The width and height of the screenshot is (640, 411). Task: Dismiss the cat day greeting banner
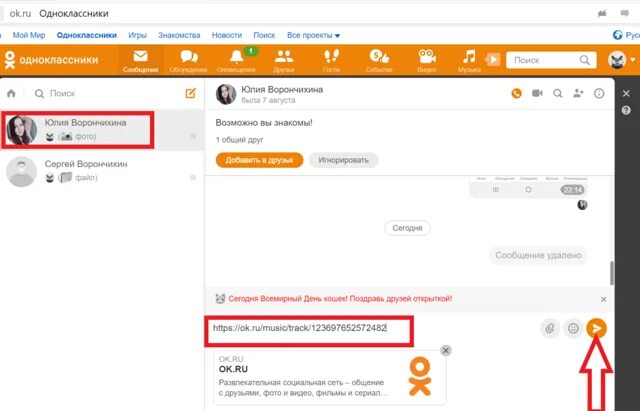pos(604,299)
